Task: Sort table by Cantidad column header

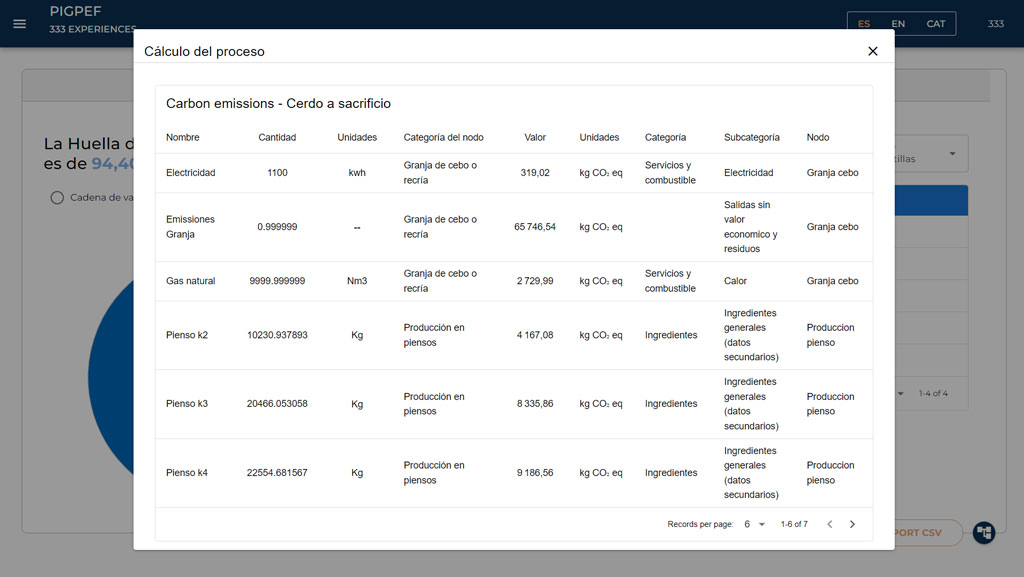Action: [277, 137]
